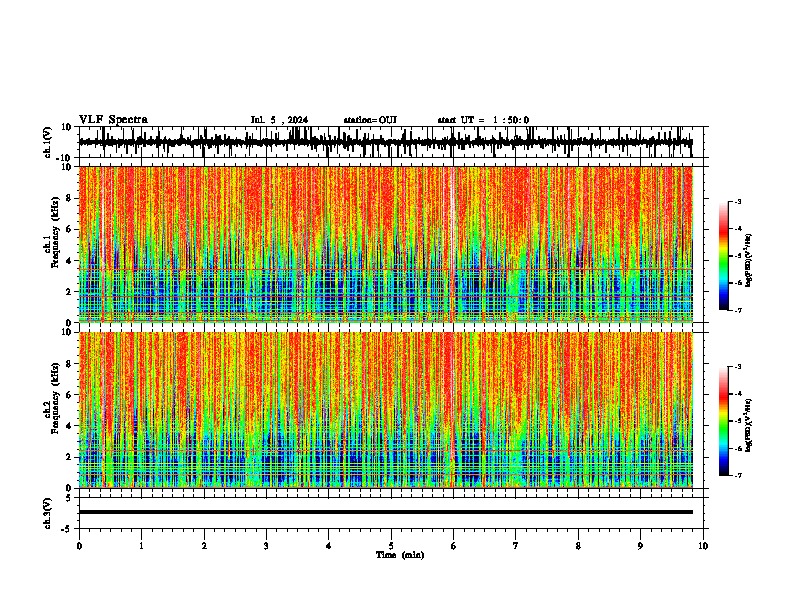
Task: Click the 'ch.1(V)' axis label
Action: [x=48, y=142]
